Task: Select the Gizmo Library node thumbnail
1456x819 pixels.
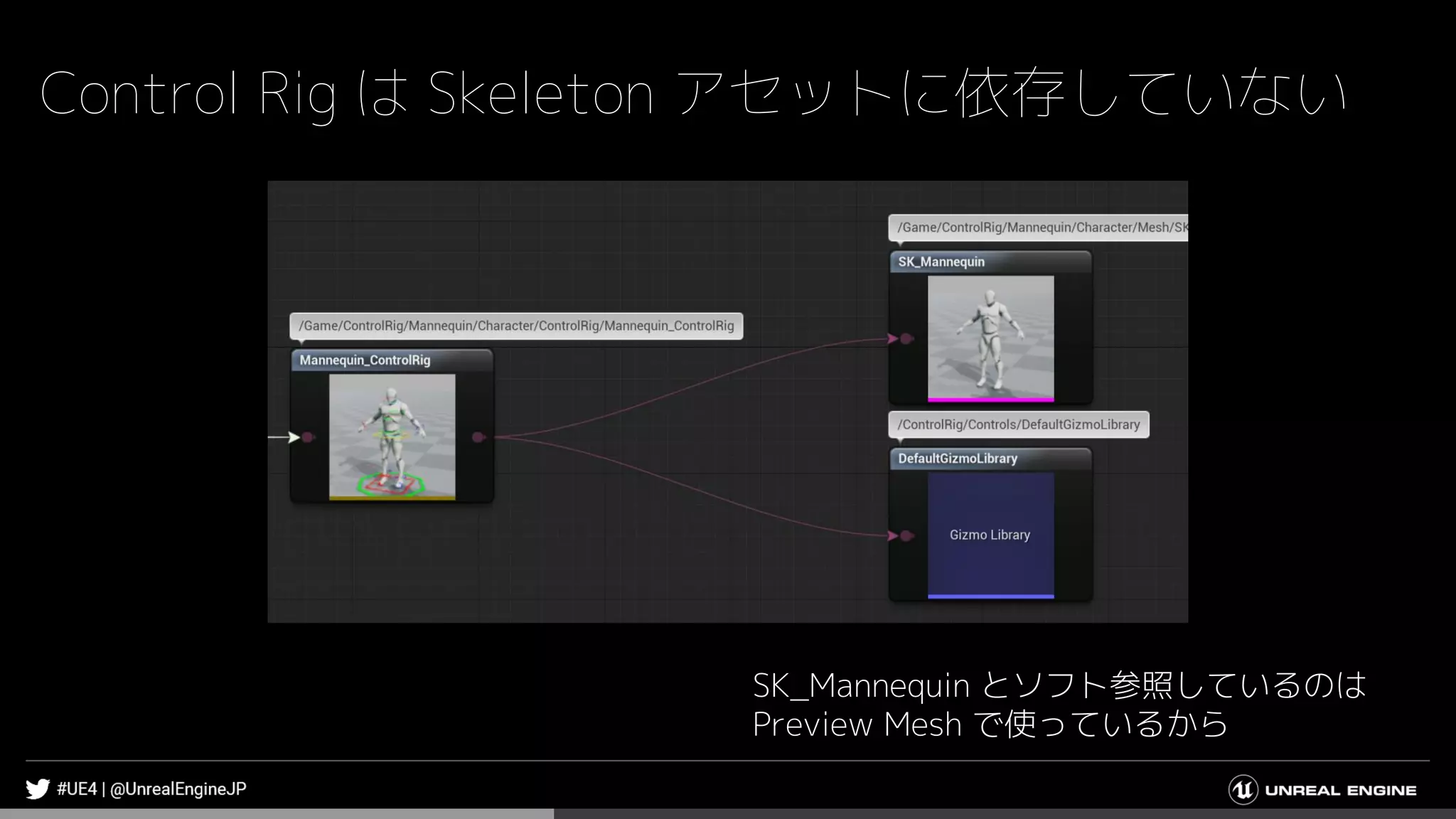Action: [x=990, y=535]
